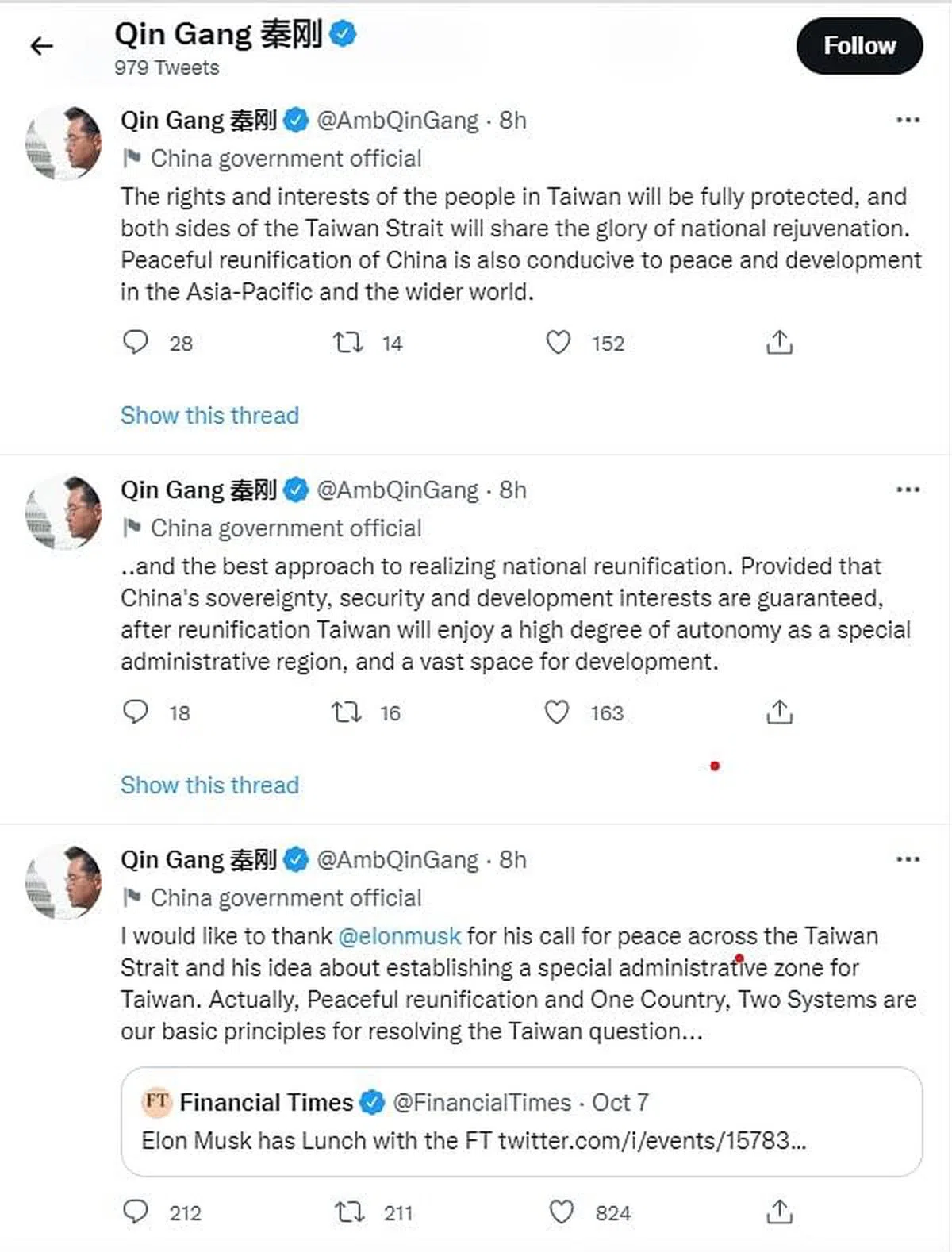952x1252 pixels.
Task: Open Qin Gang's profile avatar on the second tweet
Action: 63,512
